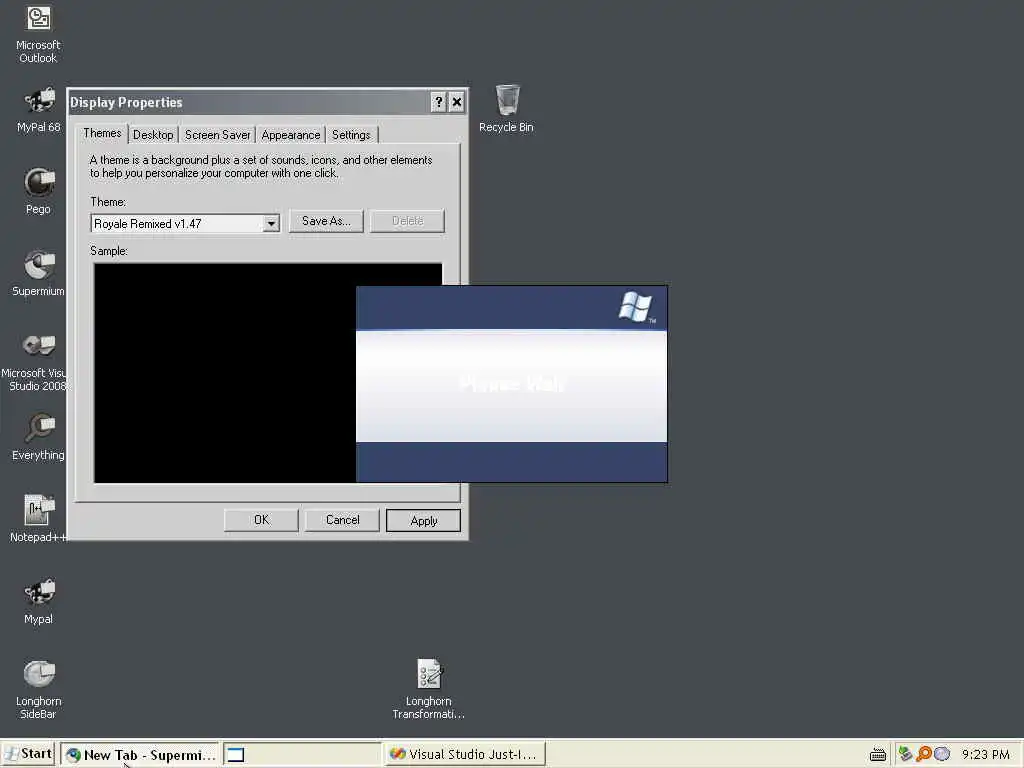The width and height of the screenshot is (1024, 768).
Task: Select the Pego desktop shortcut
Action: coord(39,191)
